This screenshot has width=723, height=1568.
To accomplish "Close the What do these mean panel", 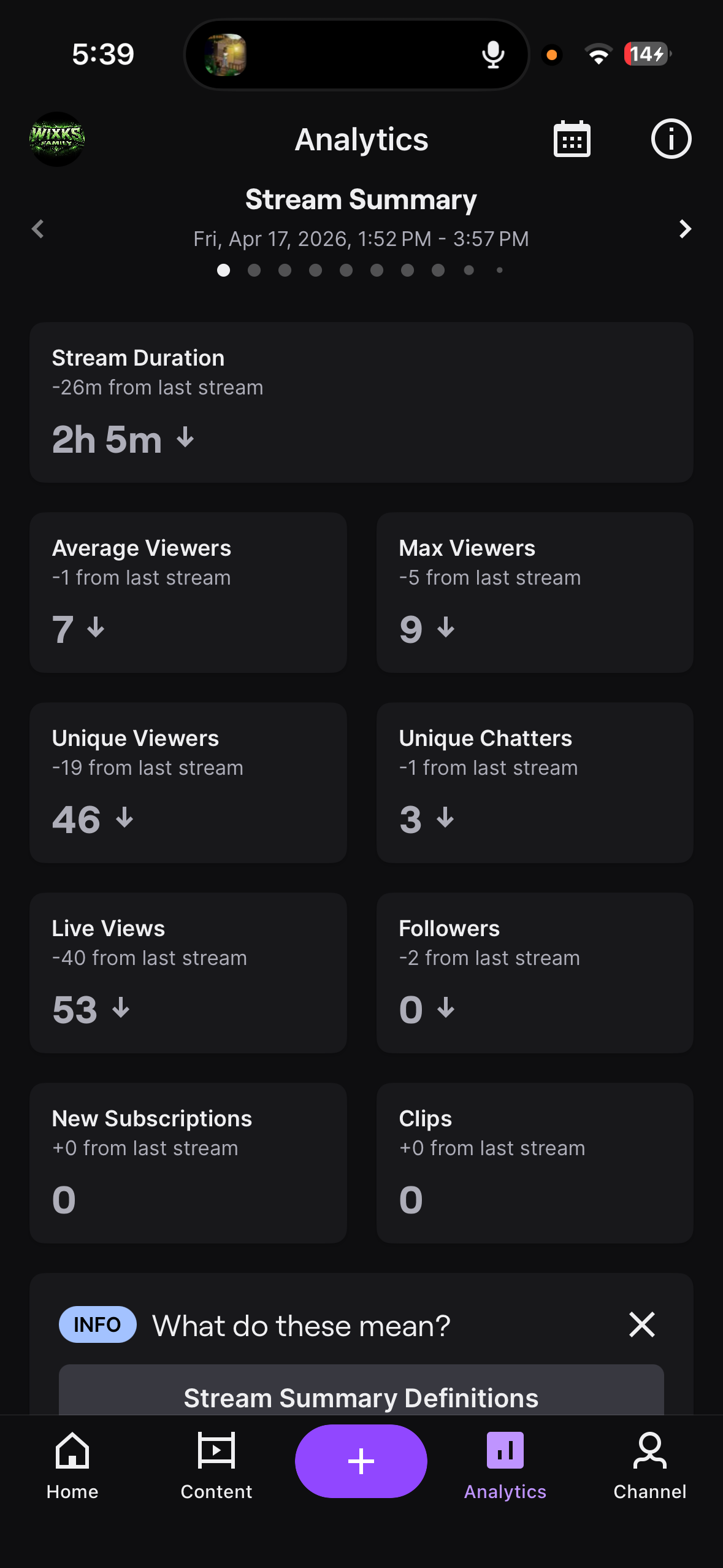I will [642, 1324].
